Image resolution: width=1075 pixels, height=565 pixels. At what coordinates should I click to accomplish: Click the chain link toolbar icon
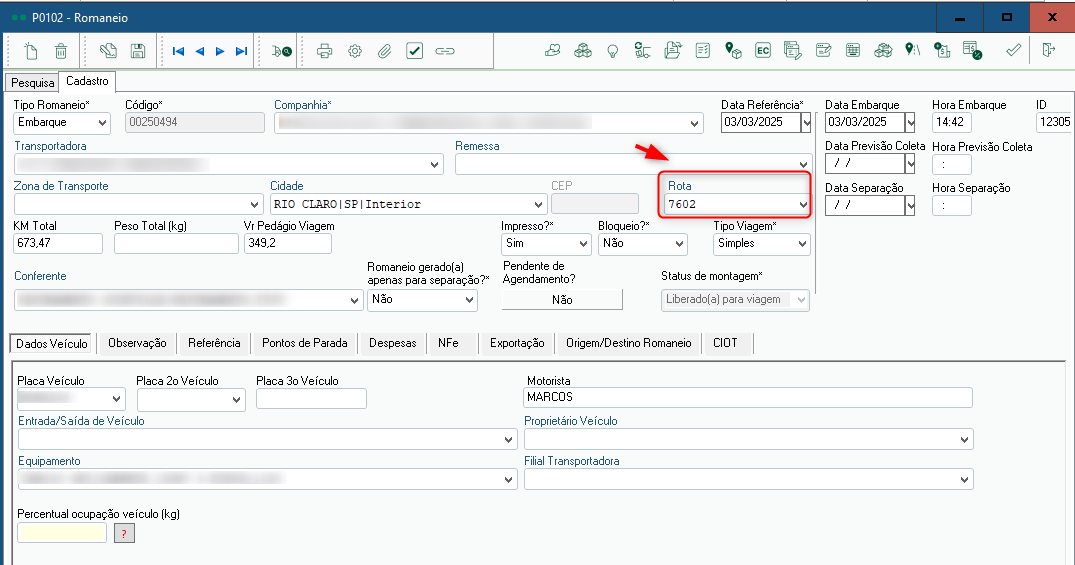coord(445,51)
